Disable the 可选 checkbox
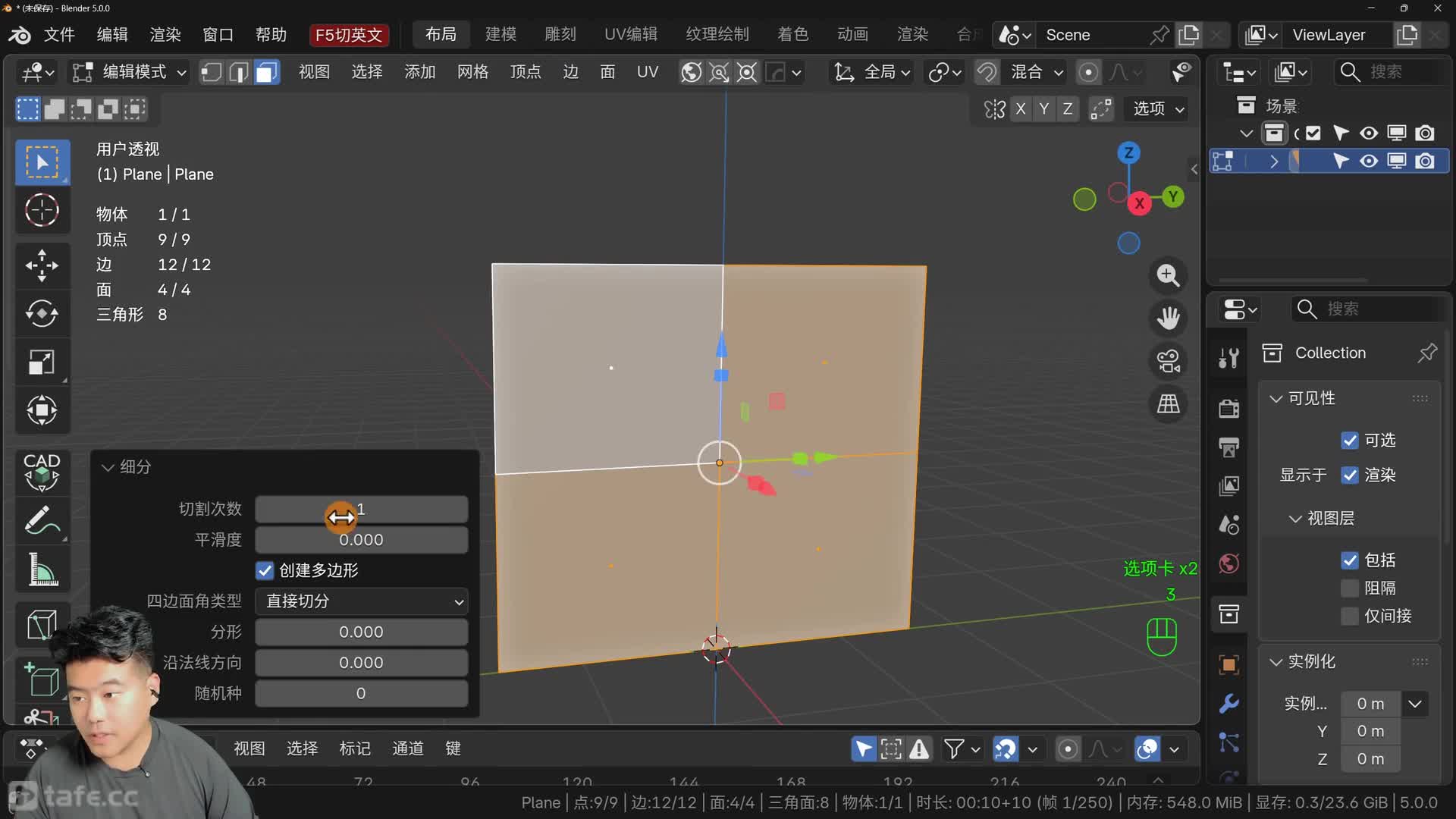1456x819 pixels. coord(1349,441)
